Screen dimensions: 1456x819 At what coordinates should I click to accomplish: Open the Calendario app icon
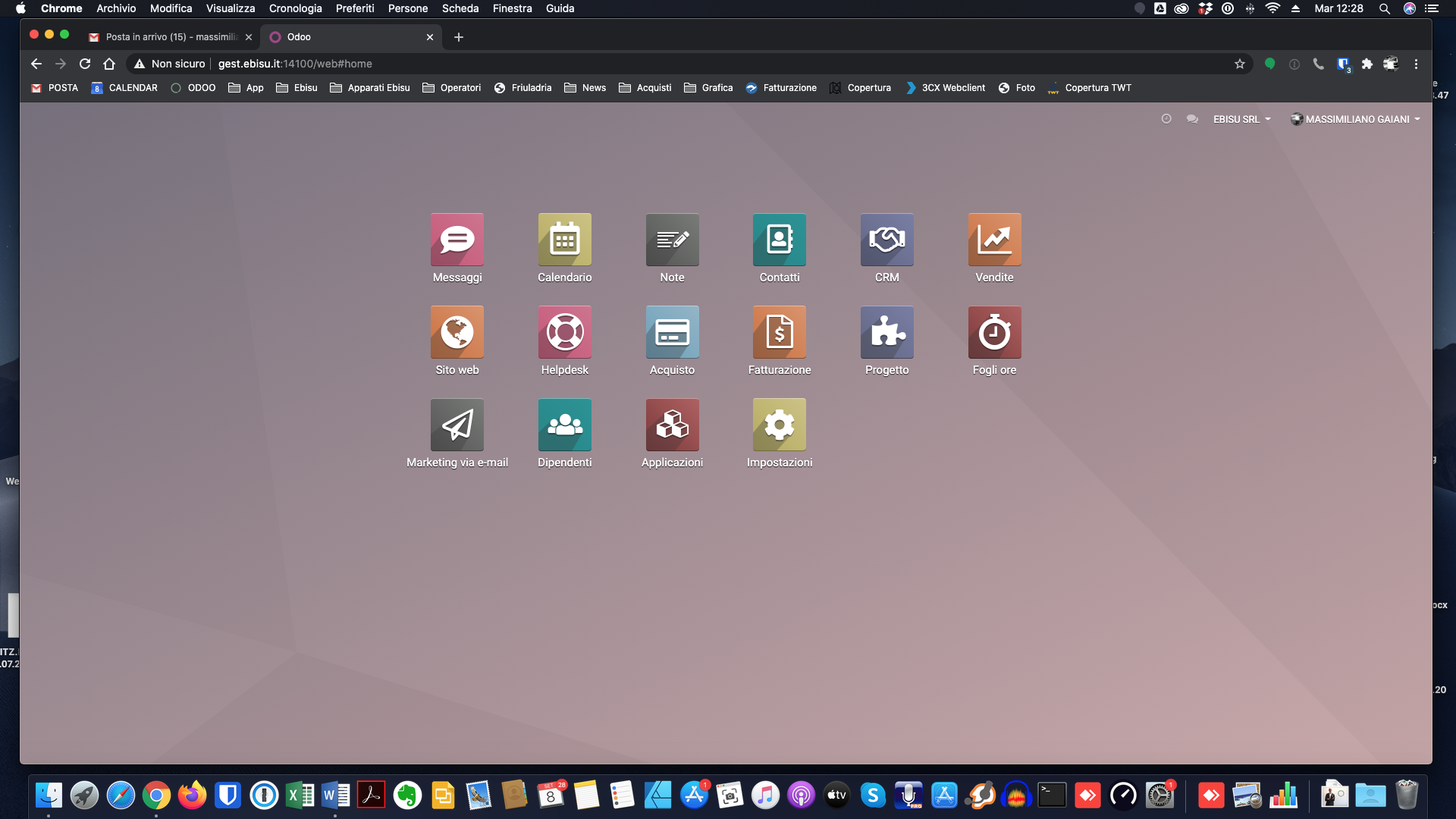click(564, 240)
